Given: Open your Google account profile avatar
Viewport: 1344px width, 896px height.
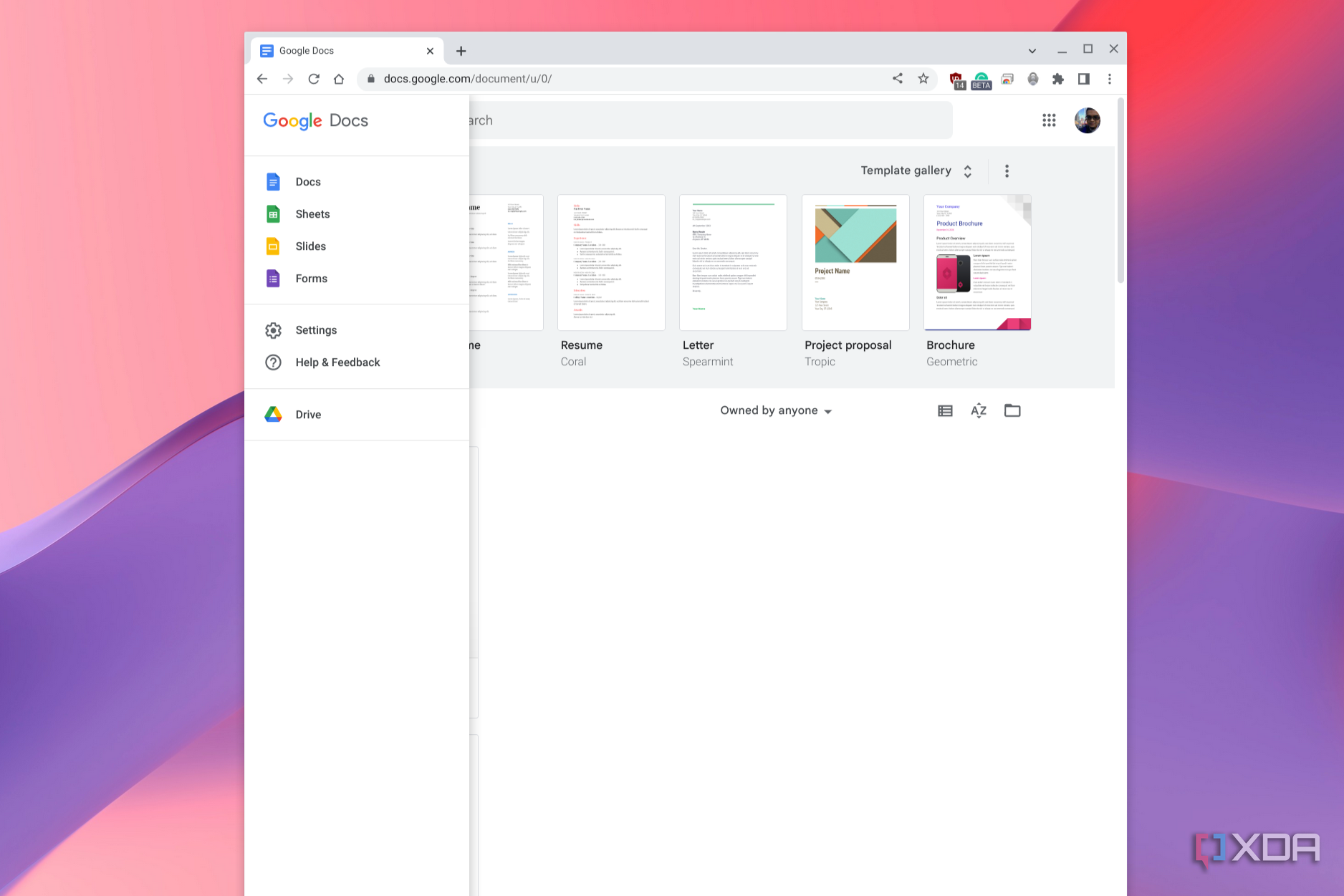Looking at the screenshot, I should 1087,120.
